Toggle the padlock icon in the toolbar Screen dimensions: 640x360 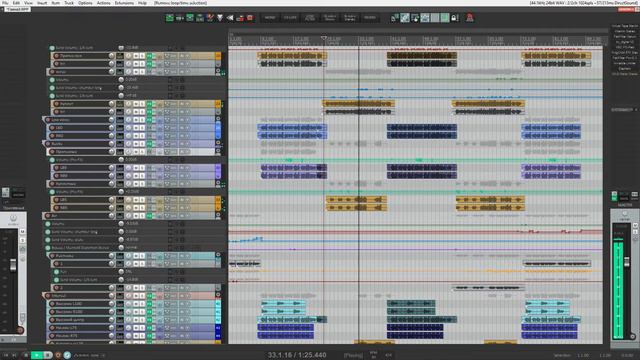[455, 18]
